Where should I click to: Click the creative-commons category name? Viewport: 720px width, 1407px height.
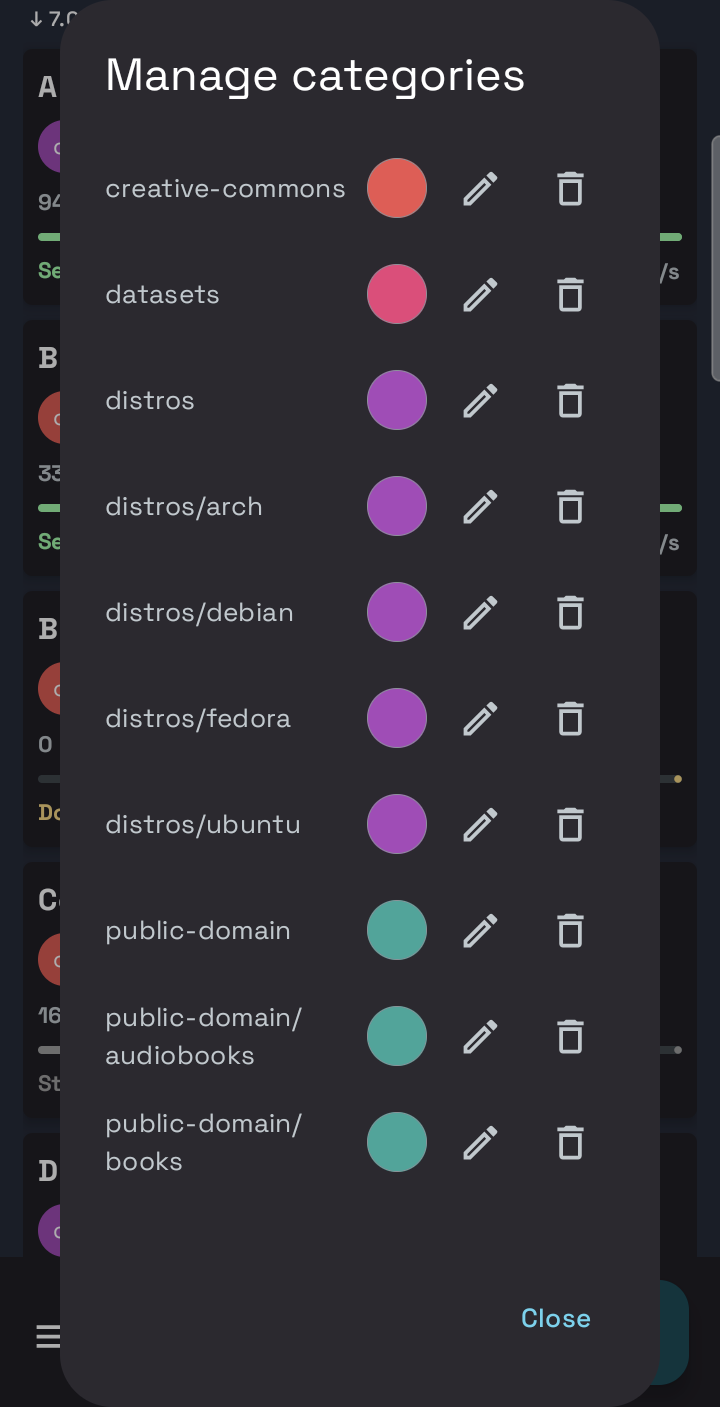pyautogui.click(x=225, y=188)
